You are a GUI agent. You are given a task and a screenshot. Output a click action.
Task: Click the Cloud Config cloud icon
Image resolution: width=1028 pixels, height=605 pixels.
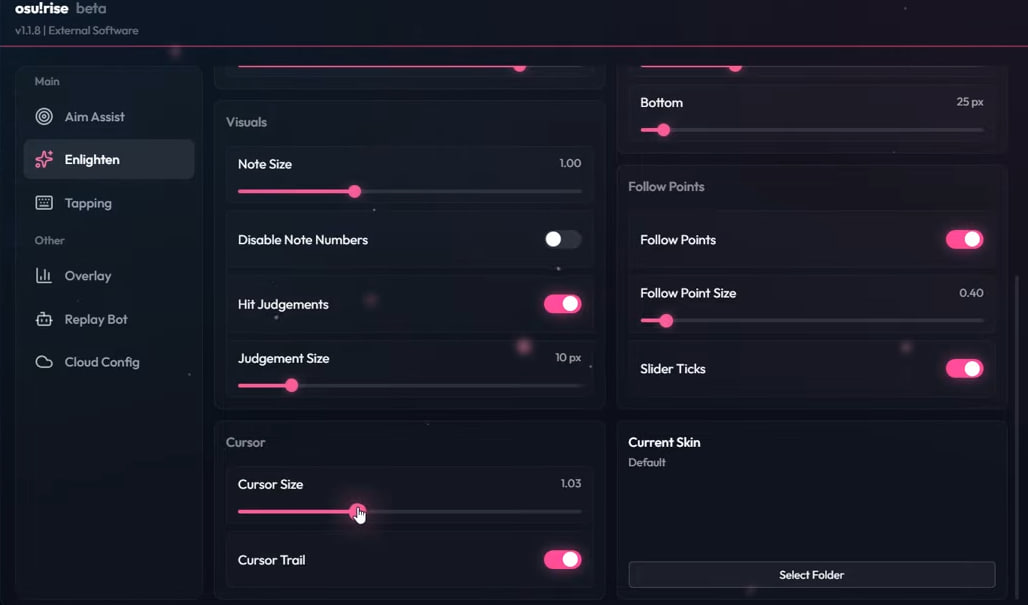pyautogui.click(x=44, y=362)
